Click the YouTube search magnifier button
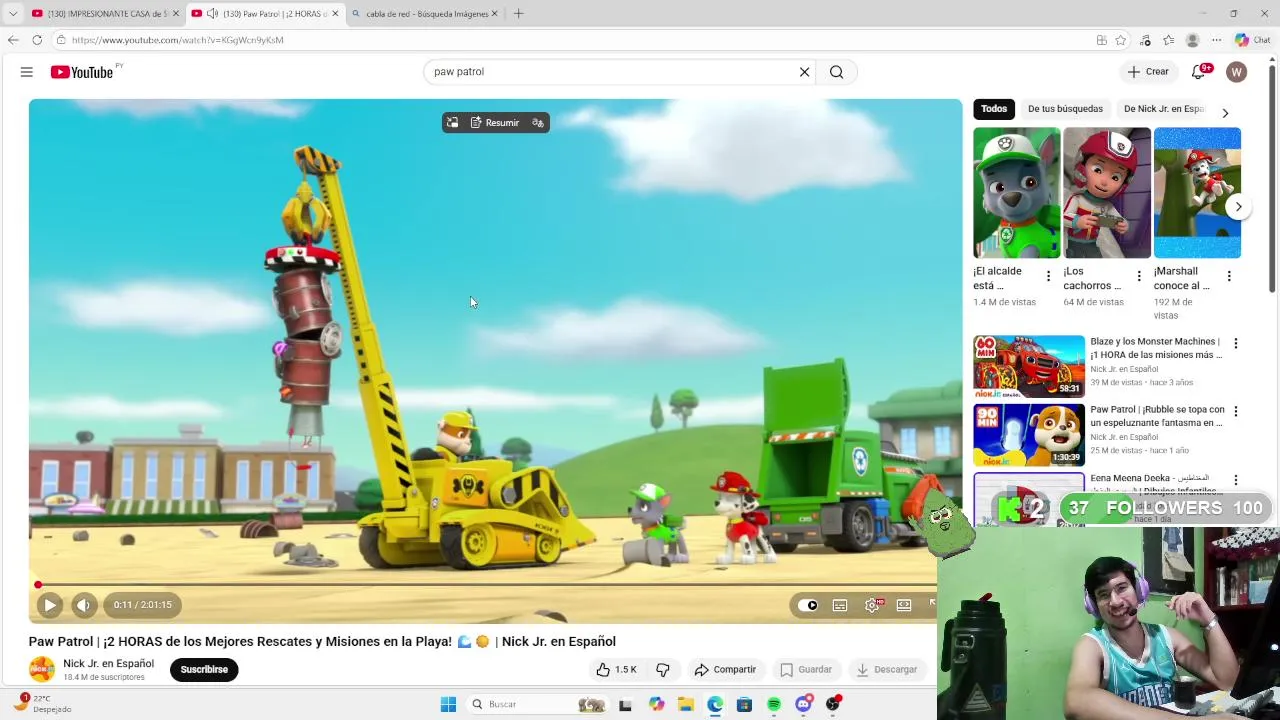 837,72
